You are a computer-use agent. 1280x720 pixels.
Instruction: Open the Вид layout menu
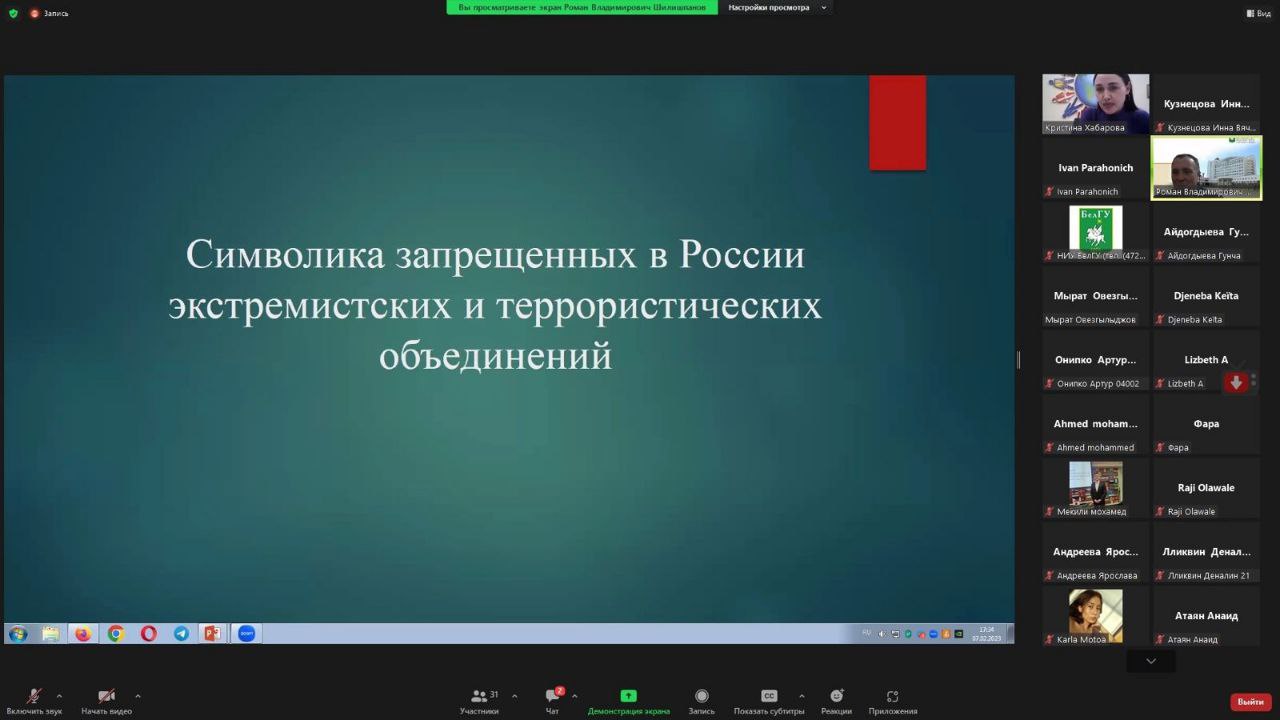coord(1257,13)
